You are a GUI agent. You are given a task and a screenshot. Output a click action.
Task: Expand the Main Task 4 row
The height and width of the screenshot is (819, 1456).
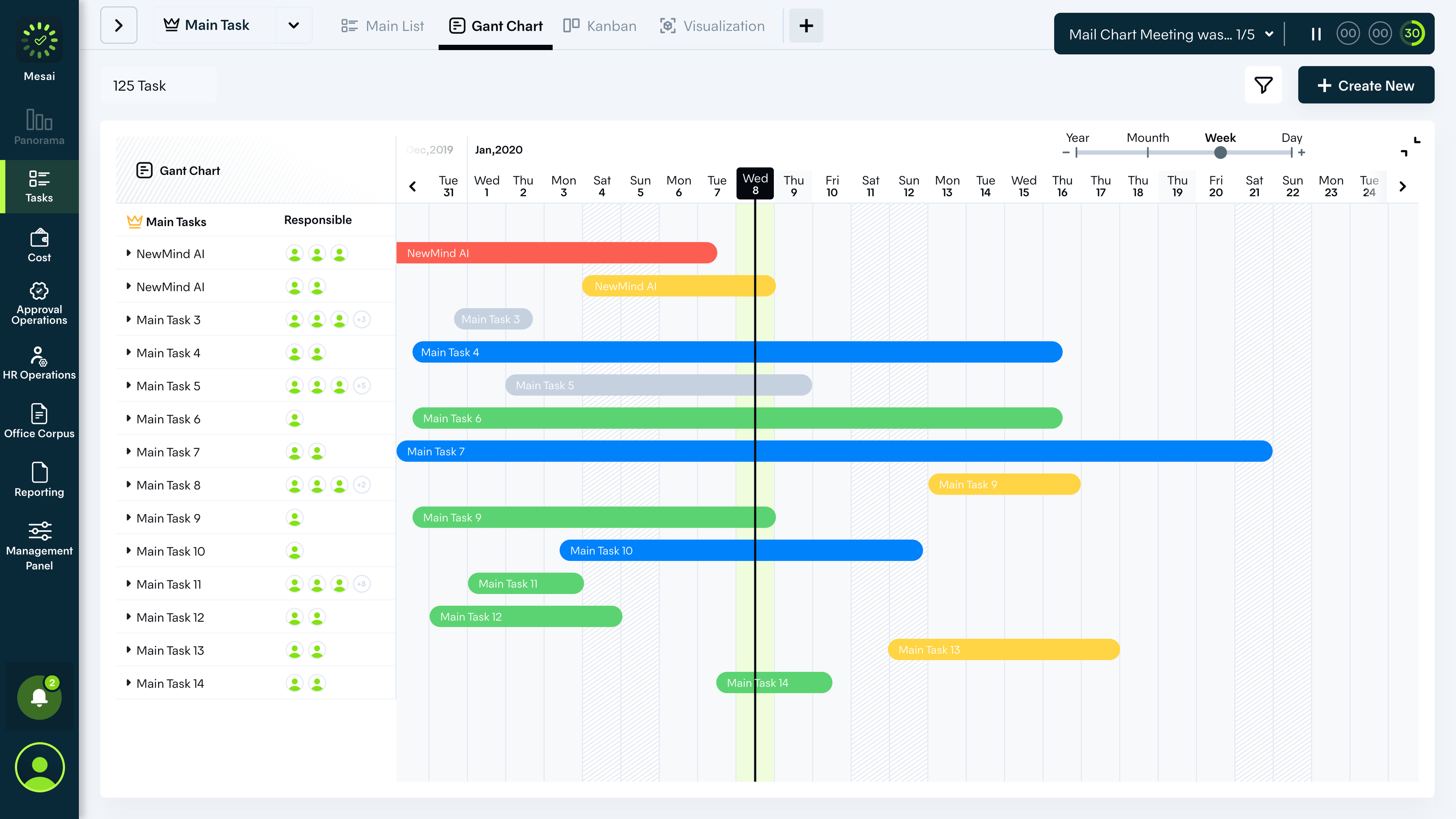[128, 352]
